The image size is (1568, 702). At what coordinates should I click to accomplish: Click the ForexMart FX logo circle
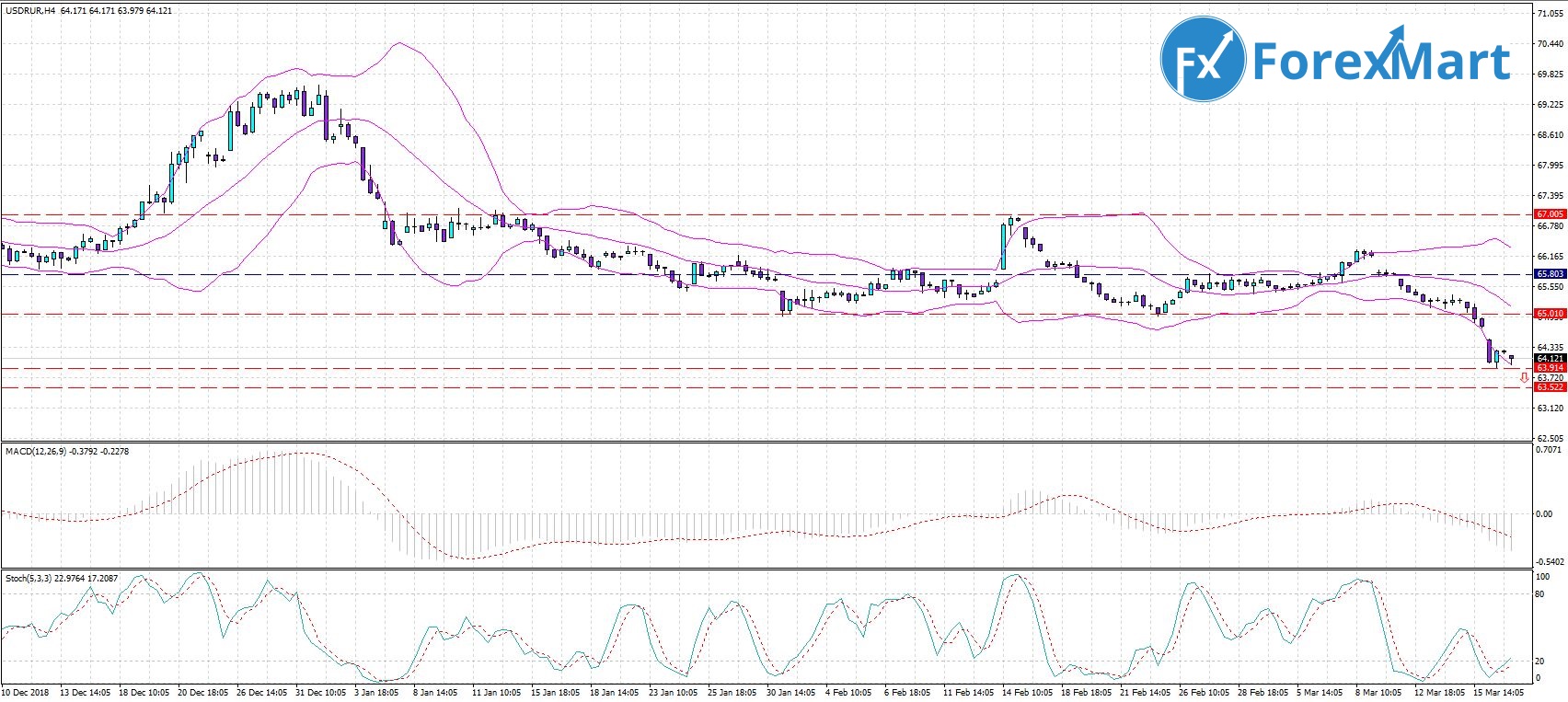point(1204,61)
